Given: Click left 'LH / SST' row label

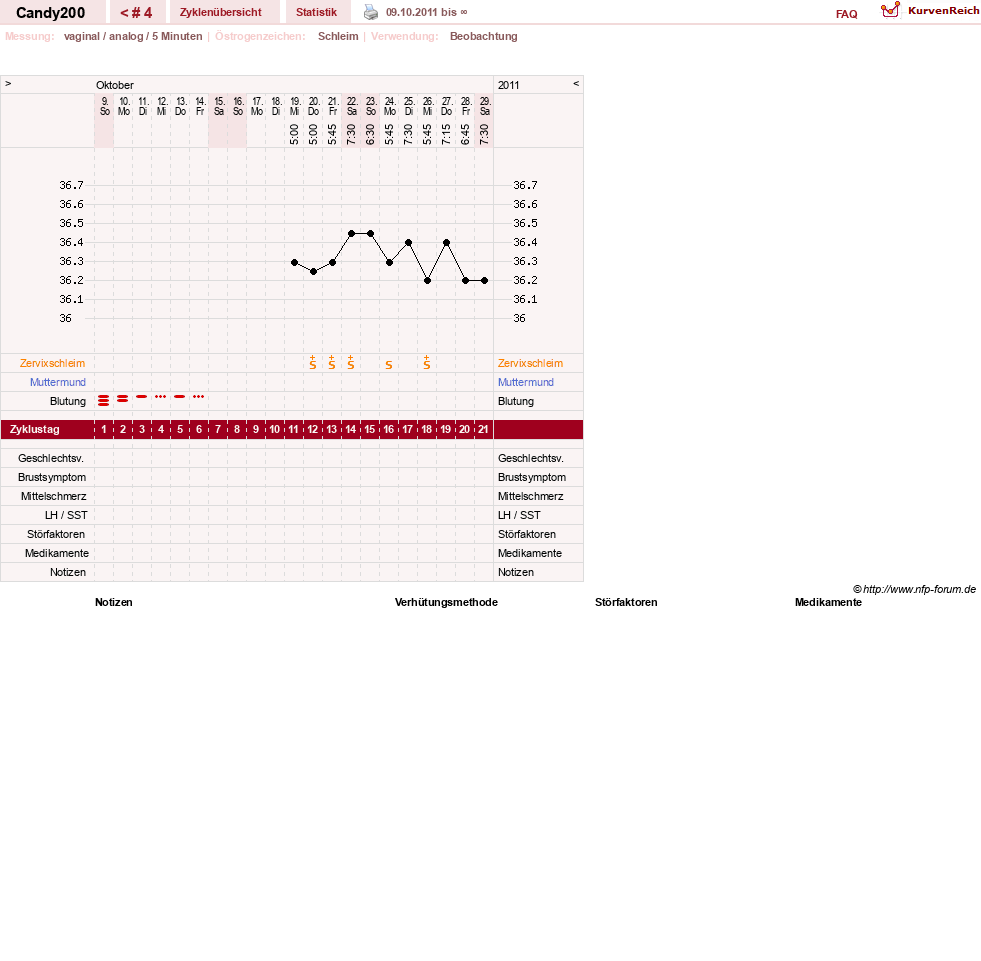Looking at the screenshot, I should click(66, 516).
